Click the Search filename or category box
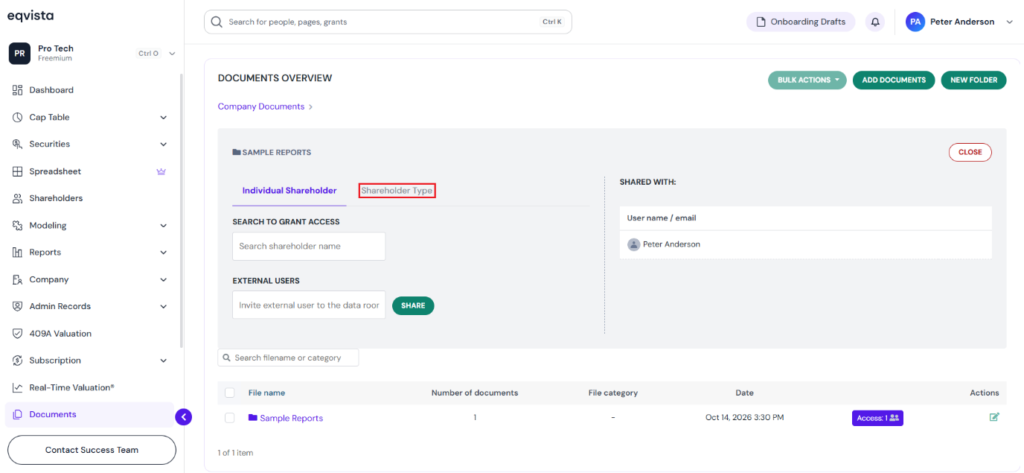1024x473 pixels. click(288, 358)
